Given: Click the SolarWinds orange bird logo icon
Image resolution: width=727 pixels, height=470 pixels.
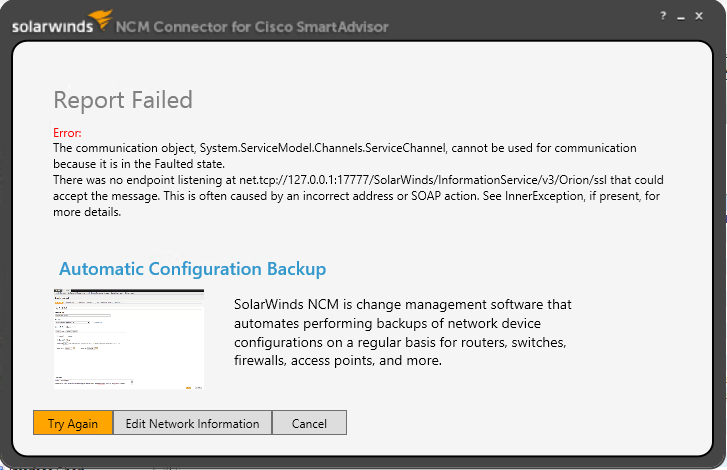Looking at the screenshot, I should click(100, 18).
